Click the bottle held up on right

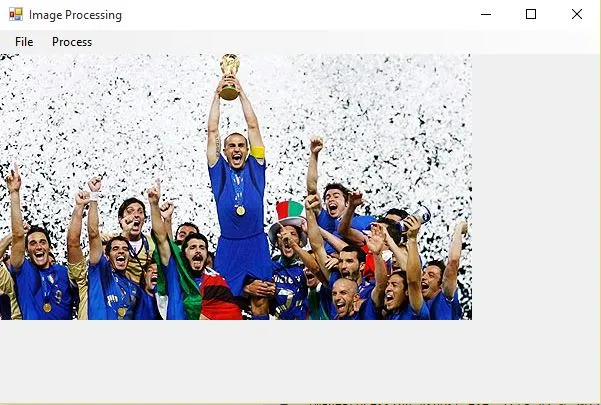pyautogui.click(x=420, y=215)
